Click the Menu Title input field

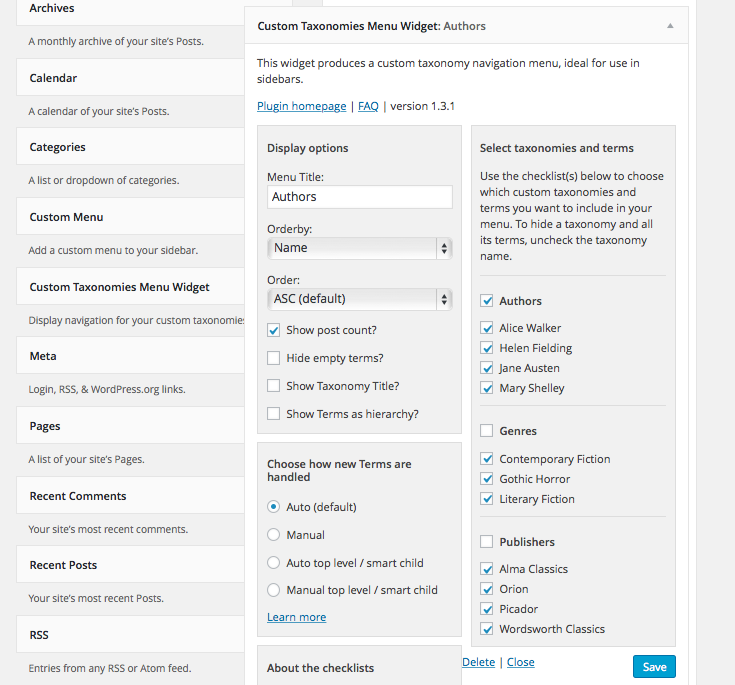(x=359, y=197)
